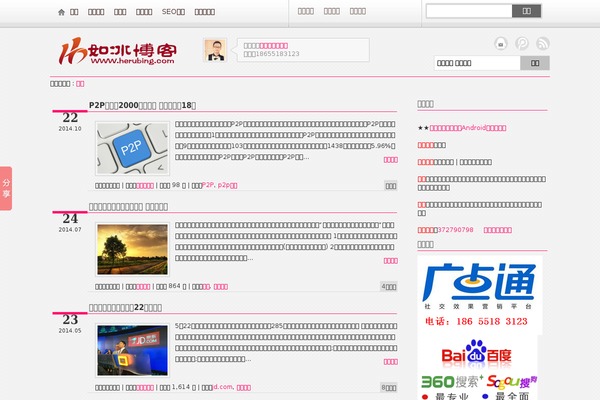This screenshot has height=400, width=600.
Task: Click the pink link right of 372790798
Action: click(x=497, y=230)
